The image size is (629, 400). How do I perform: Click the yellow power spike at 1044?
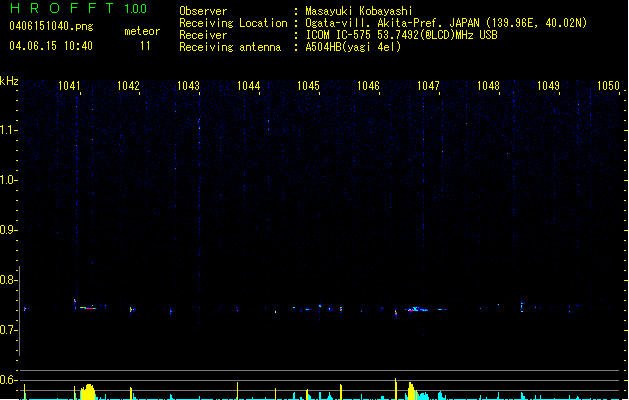coord(237,391)
